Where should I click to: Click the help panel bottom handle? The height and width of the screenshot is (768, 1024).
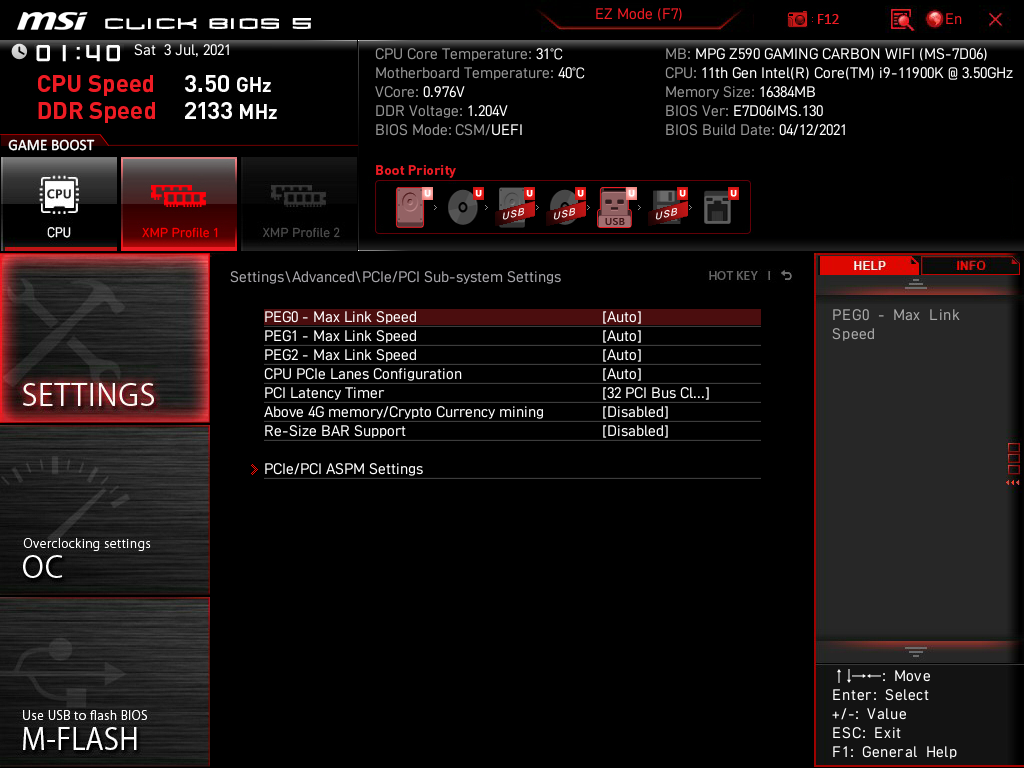pos(915,651)
